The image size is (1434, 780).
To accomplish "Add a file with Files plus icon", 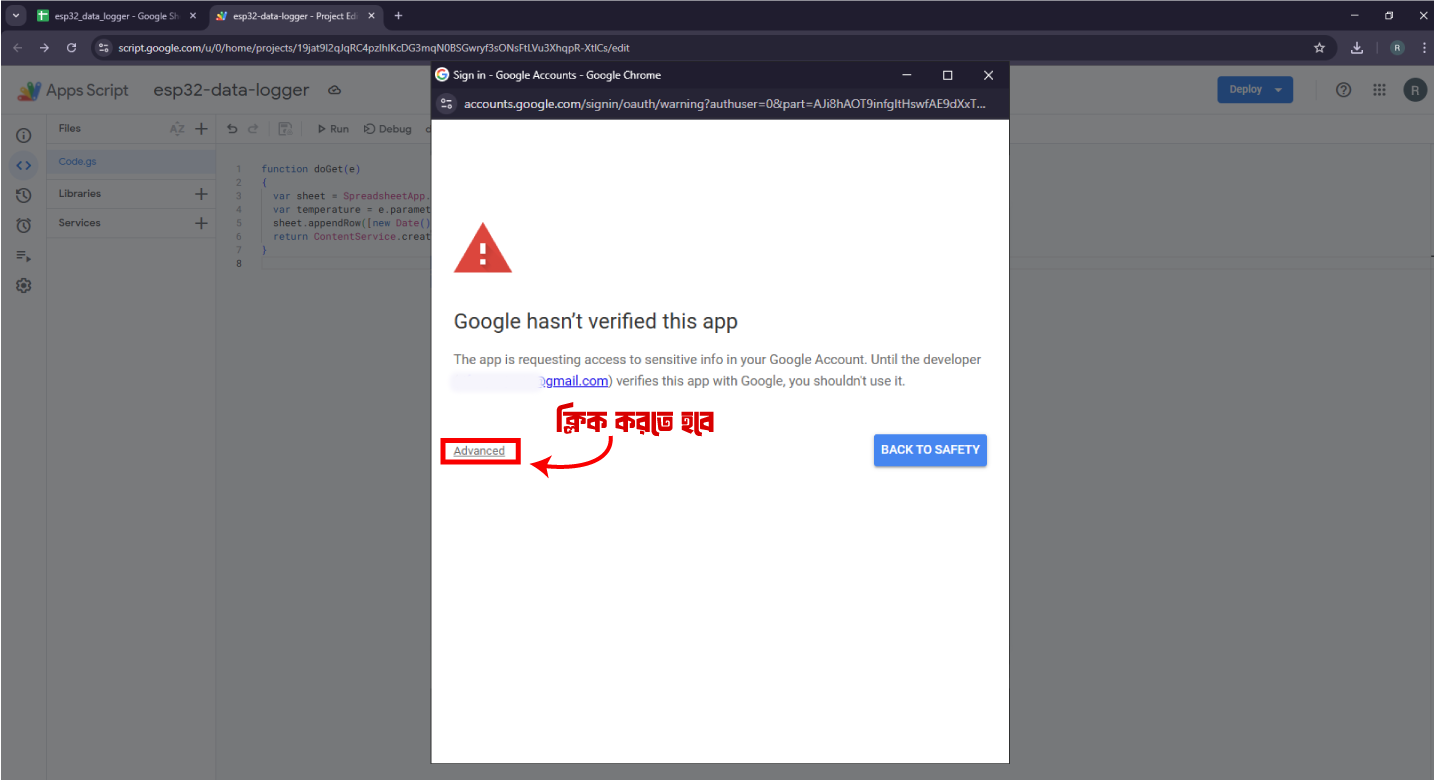I will click(x=201, y=129).
